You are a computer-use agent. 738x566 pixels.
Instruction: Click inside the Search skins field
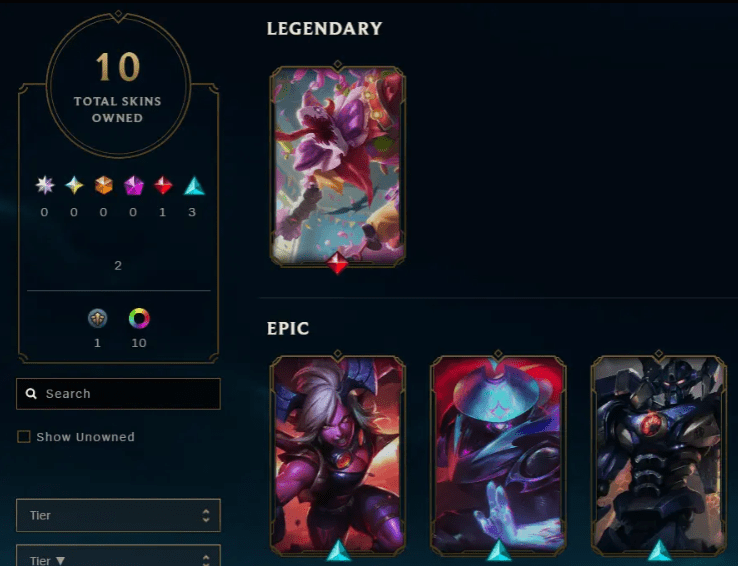[x=118, y=394]
